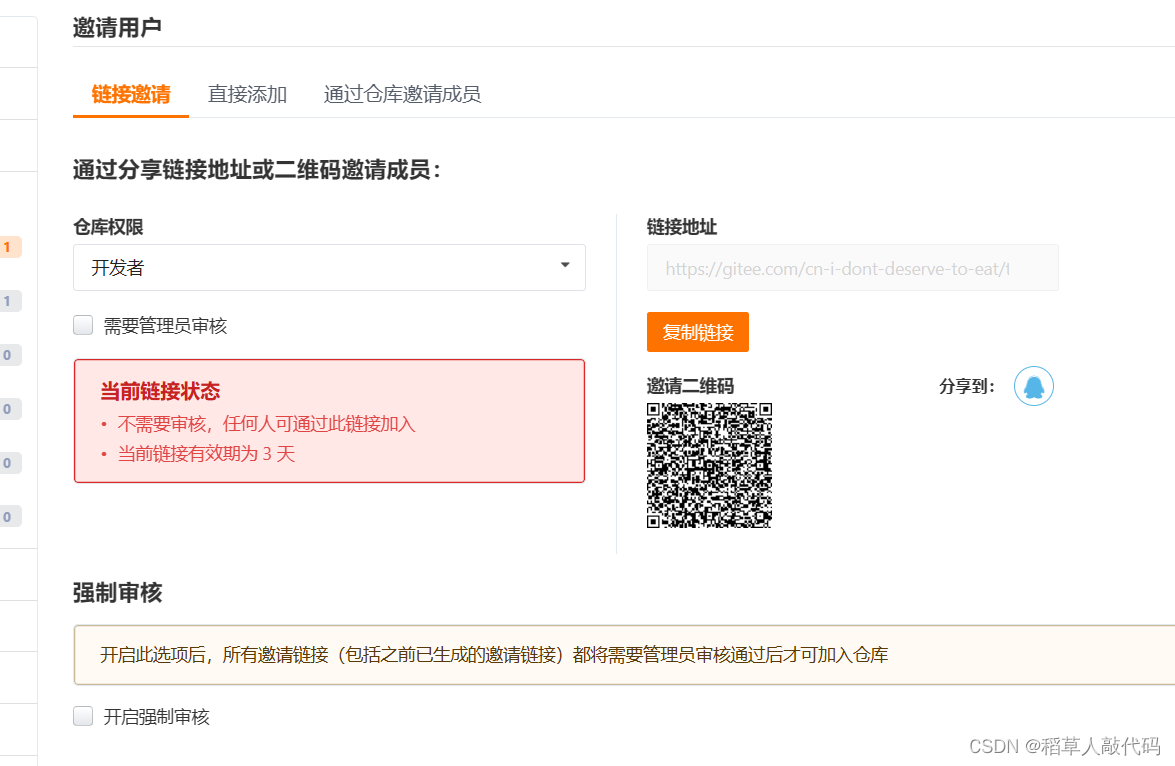
Task: Click the orange 复制链接 button
Action: click(x=698, y=332)
